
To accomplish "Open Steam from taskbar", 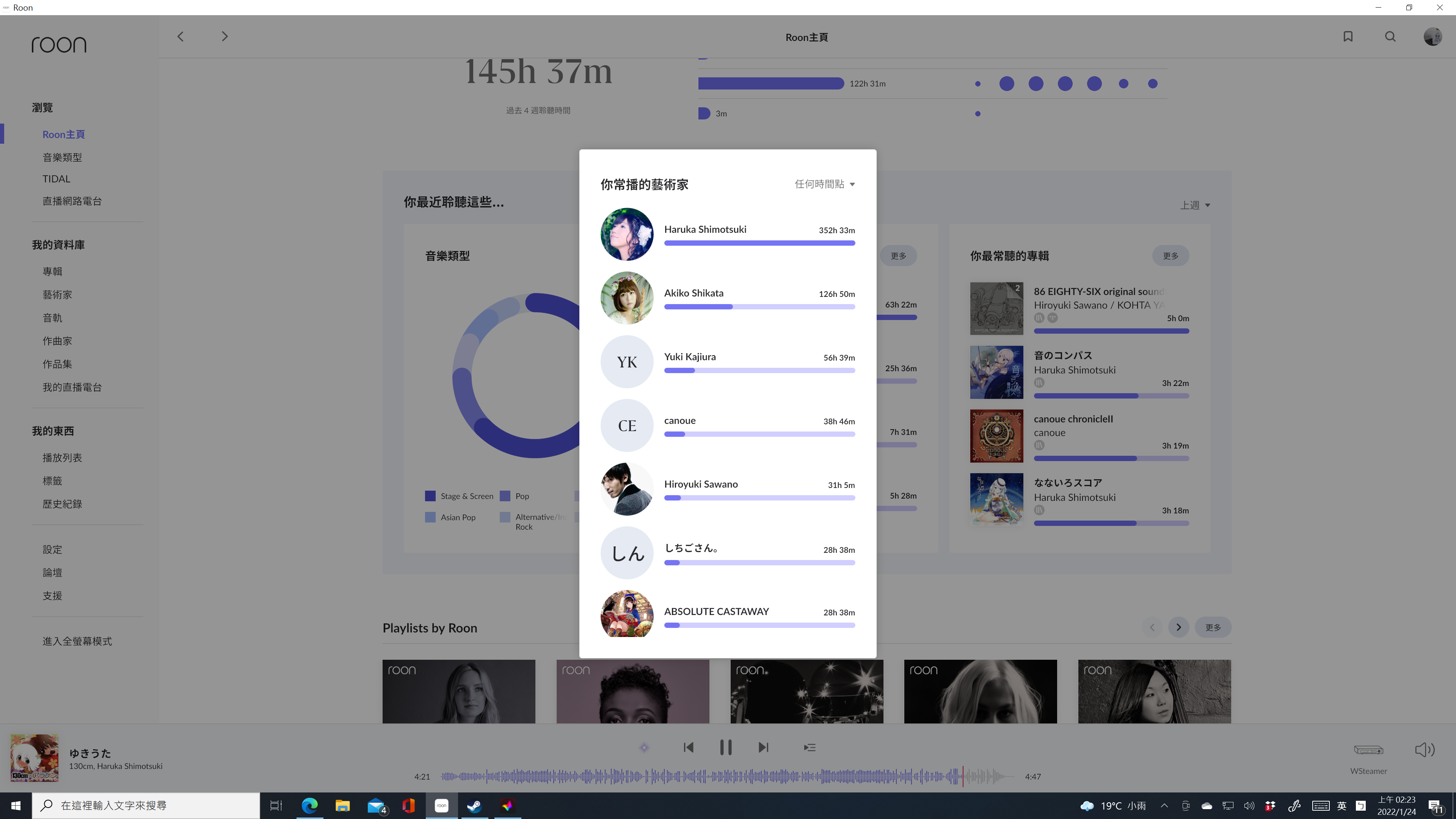I will (474, 805).
